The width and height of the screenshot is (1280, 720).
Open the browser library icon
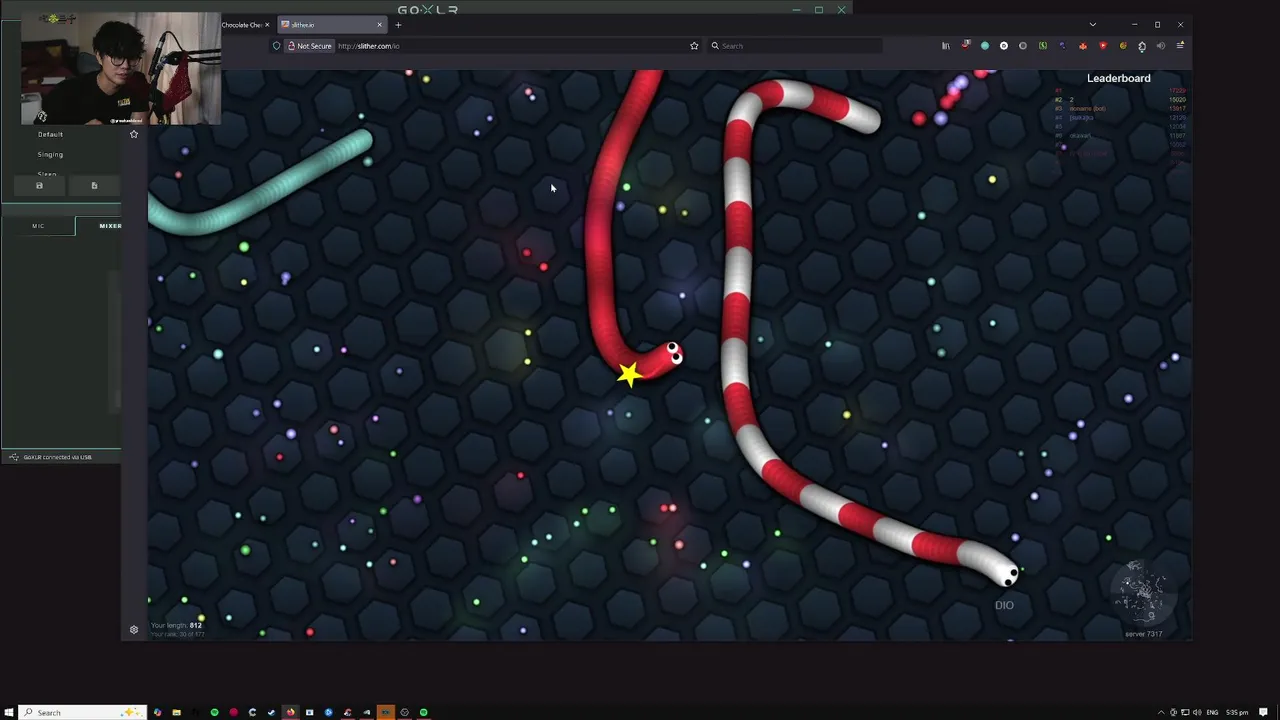(945, 46)
